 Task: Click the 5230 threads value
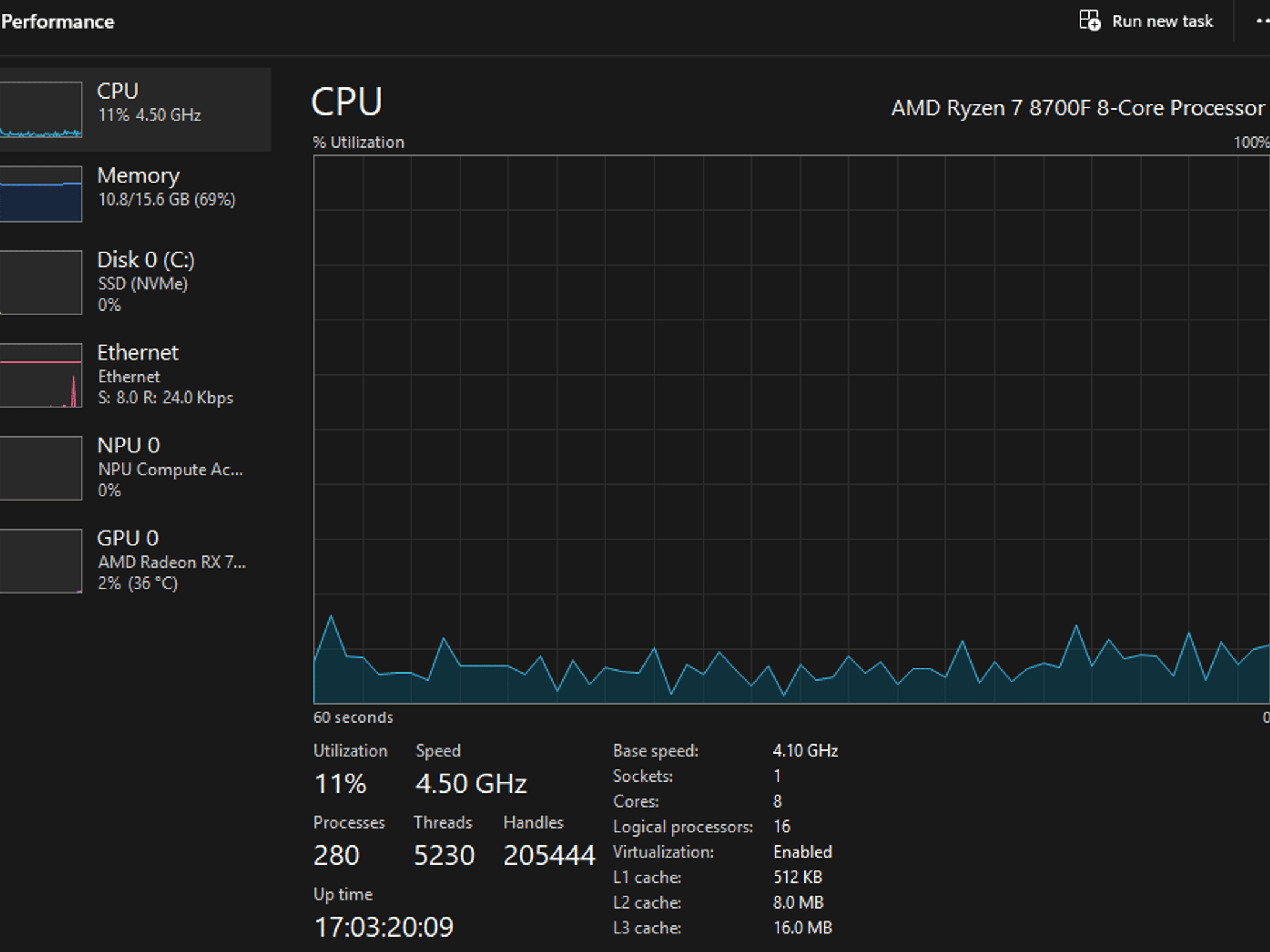pos(444,855)
